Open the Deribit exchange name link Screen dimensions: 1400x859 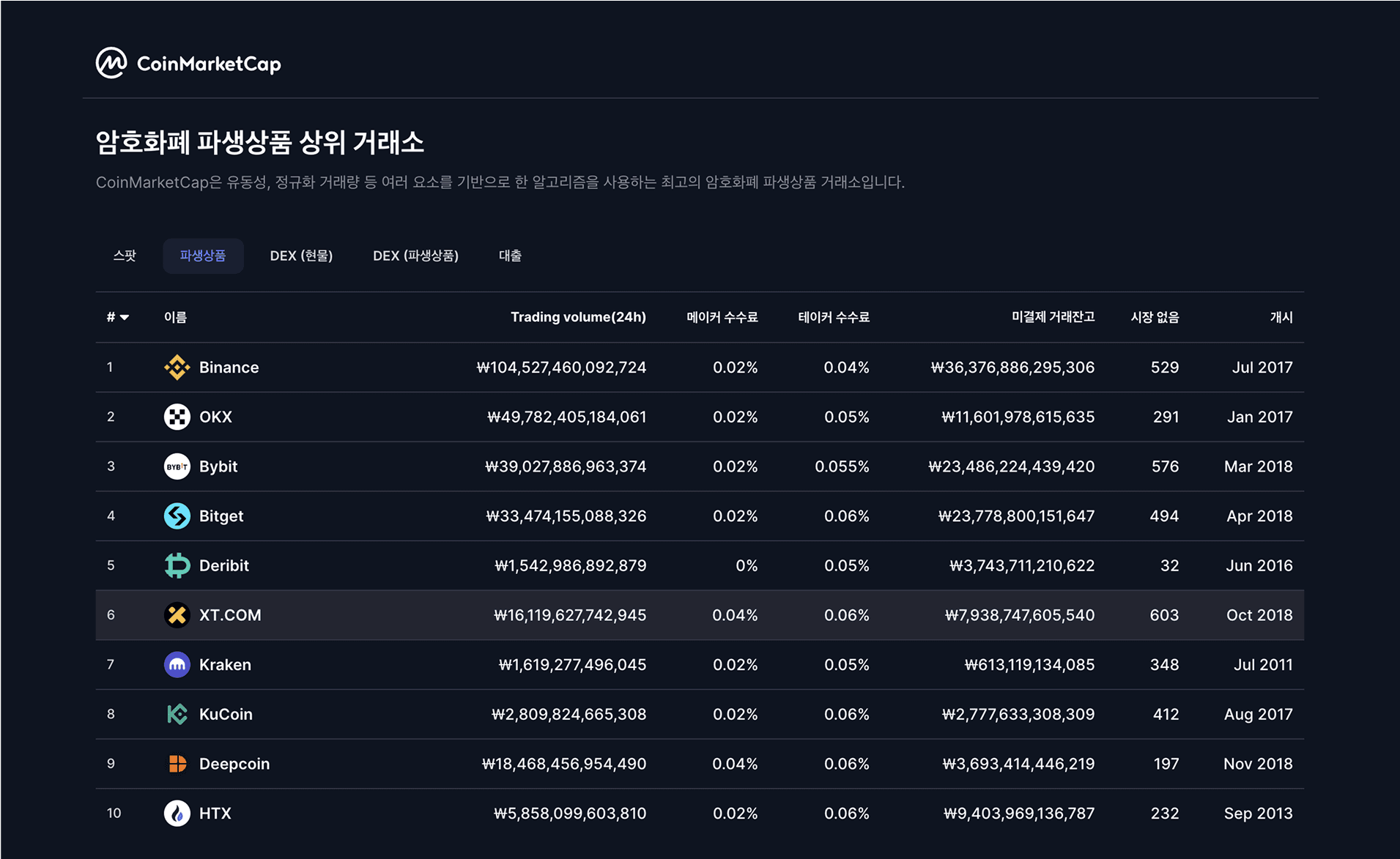[x=224, y=565]
